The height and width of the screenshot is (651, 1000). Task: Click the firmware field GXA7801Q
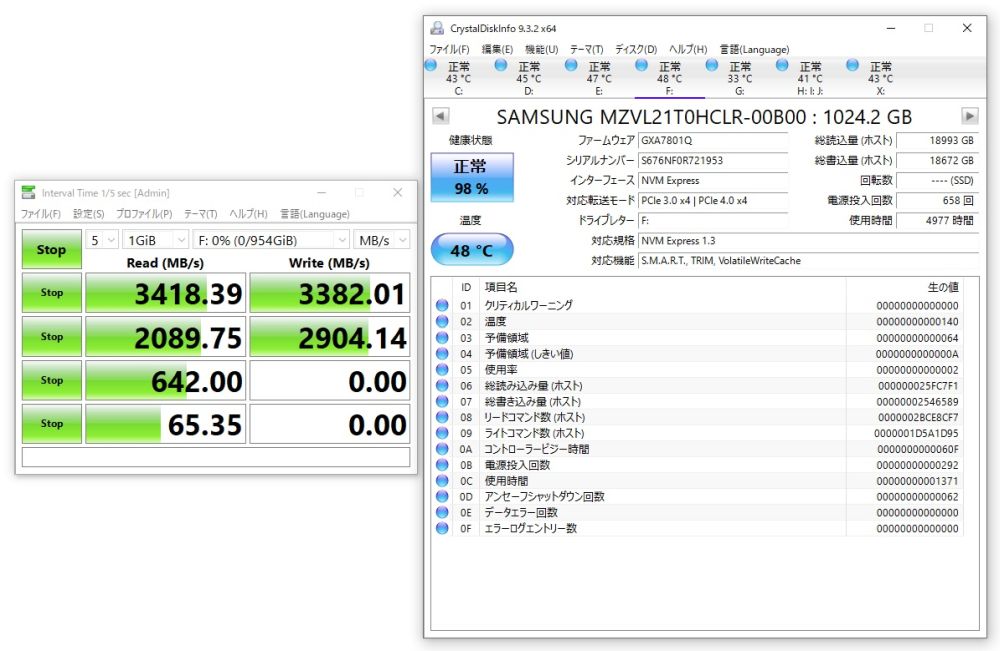[713, 140]
